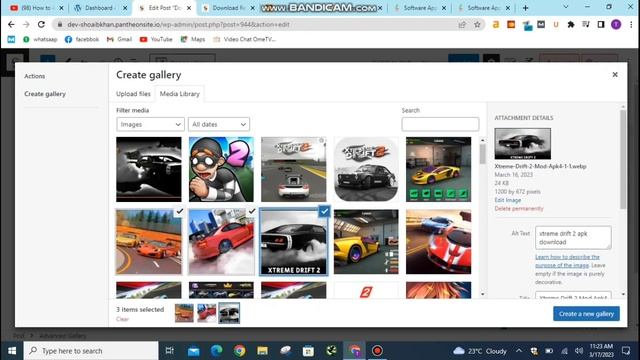Clear the selected items

click(122, 319)
